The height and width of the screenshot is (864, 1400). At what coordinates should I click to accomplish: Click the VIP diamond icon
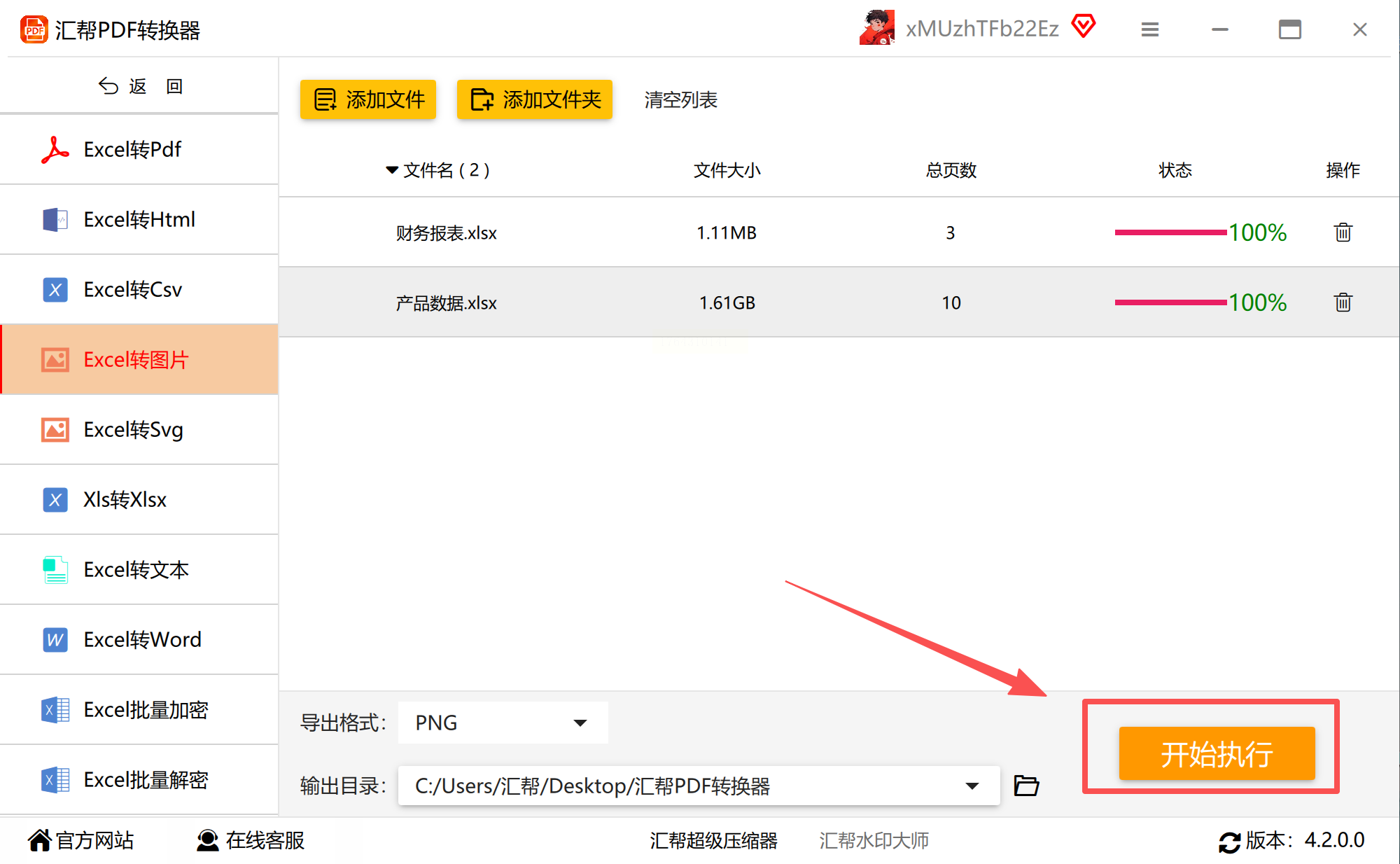pyautogui.click(x=1084, y=27)
